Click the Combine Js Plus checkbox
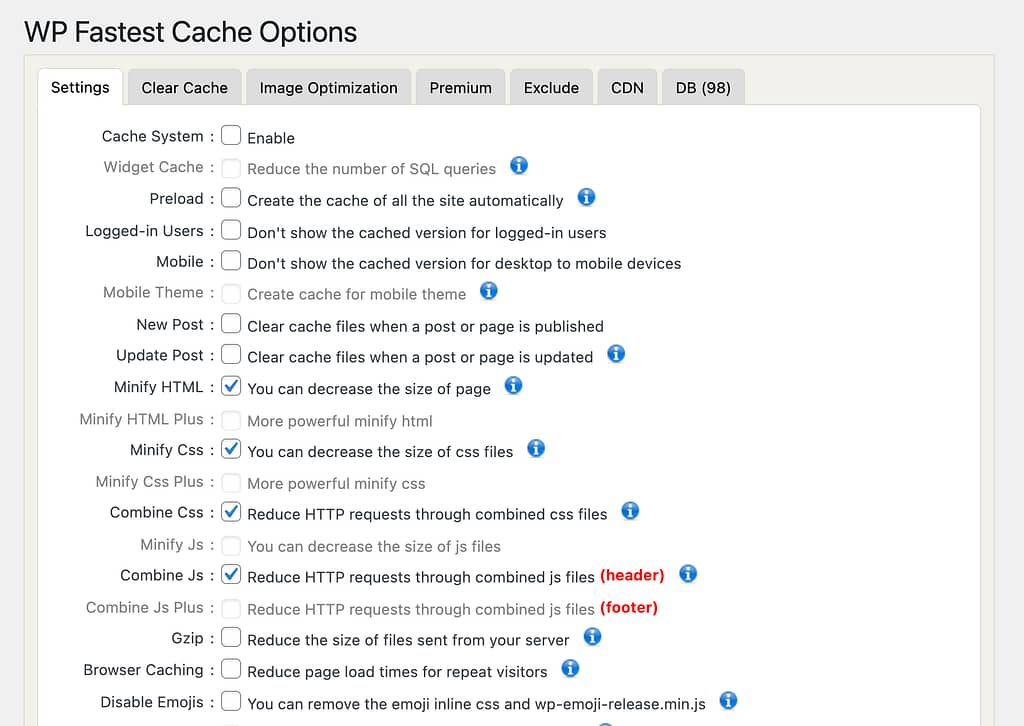This screenshot has height=726, width=1024. tap(231, 608)
